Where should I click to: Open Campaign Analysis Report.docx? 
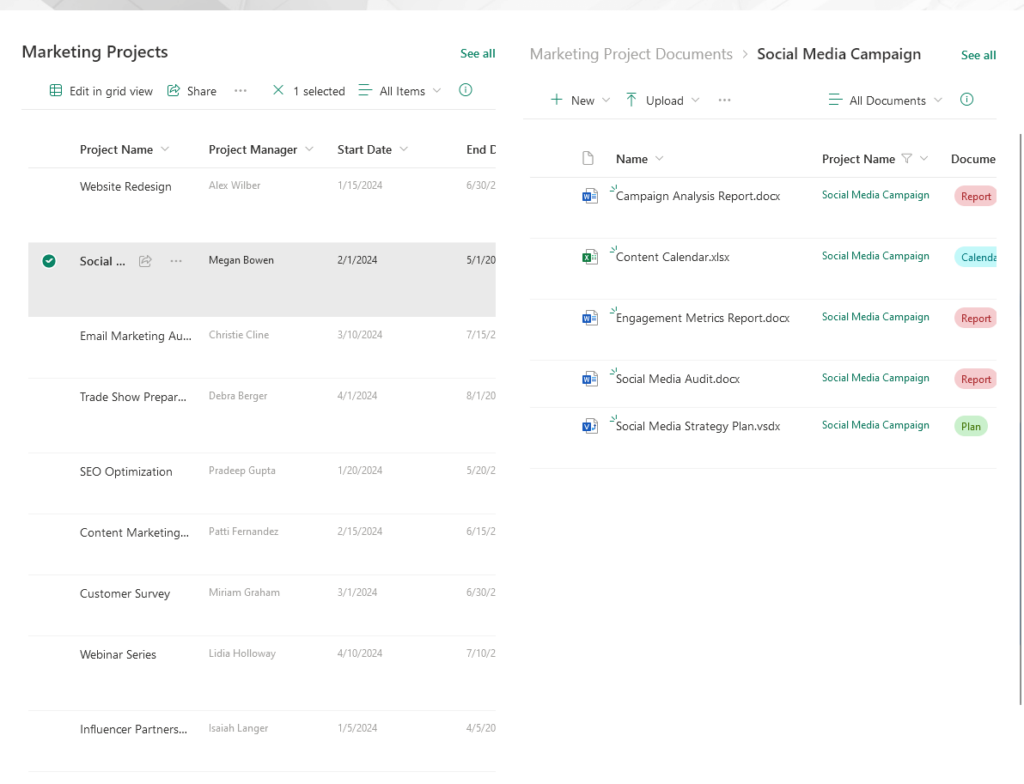pos(697,196)
